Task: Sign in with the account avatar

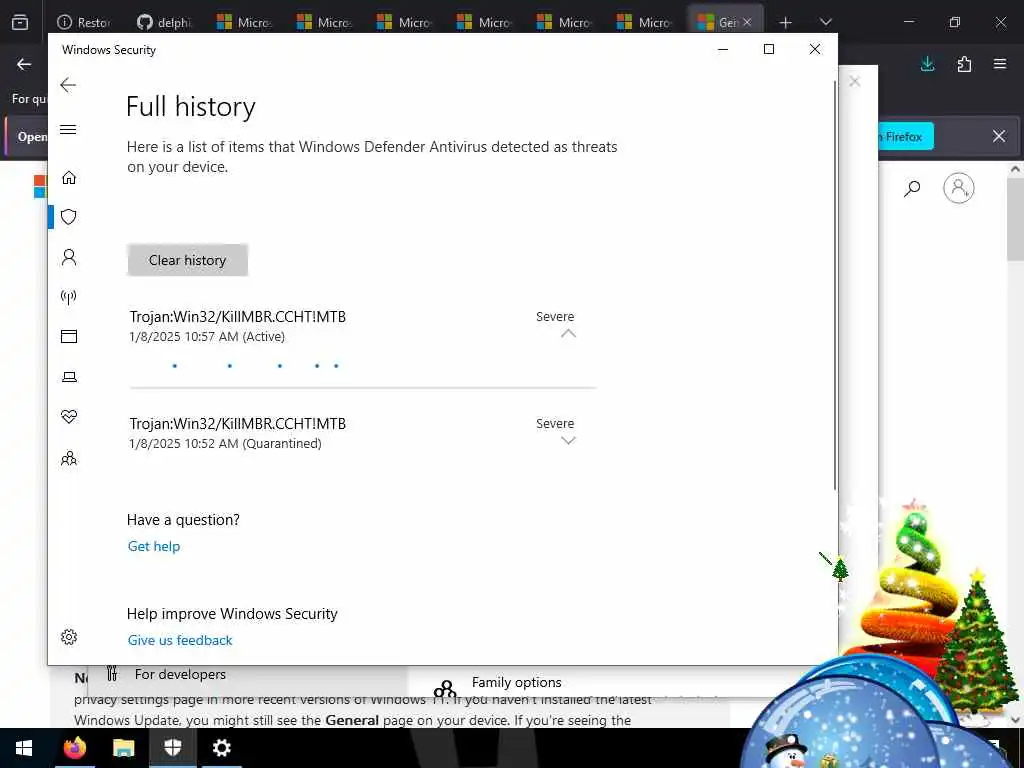Action: tap(959, 188)
